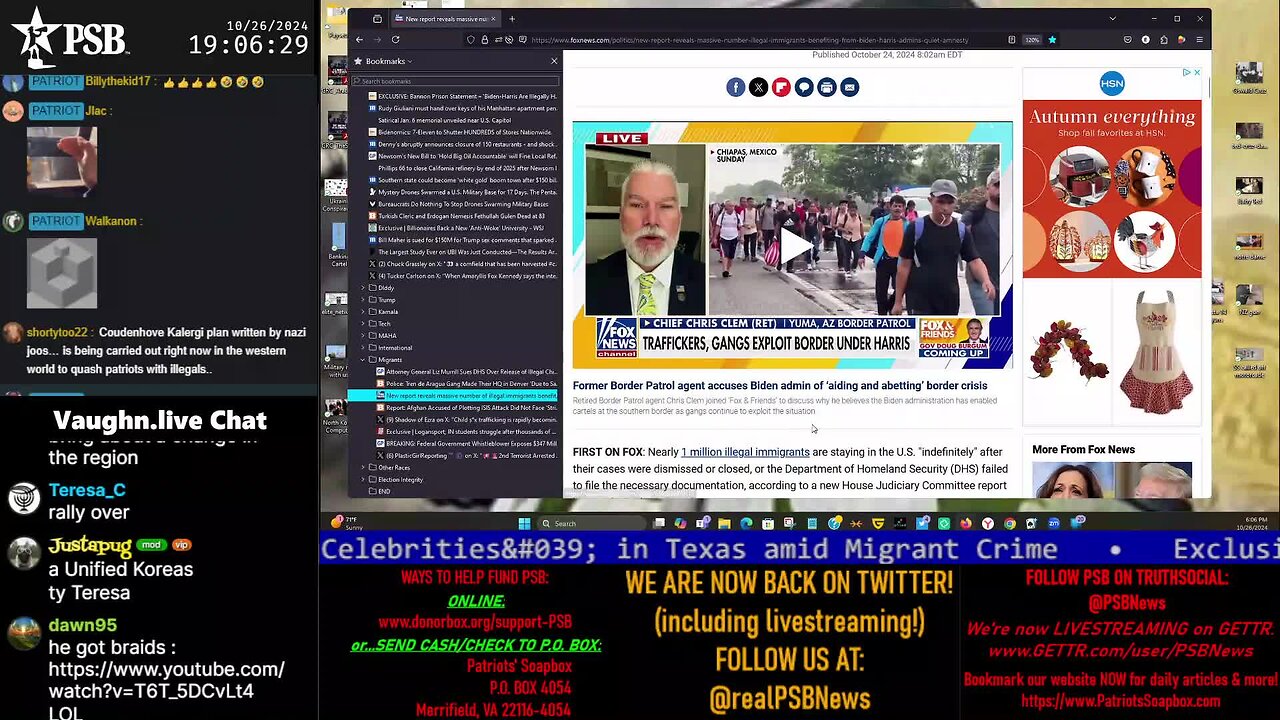Close the HSN advertisement with X
This screenshot has width=1280, height=720.
pos(1197,72)
